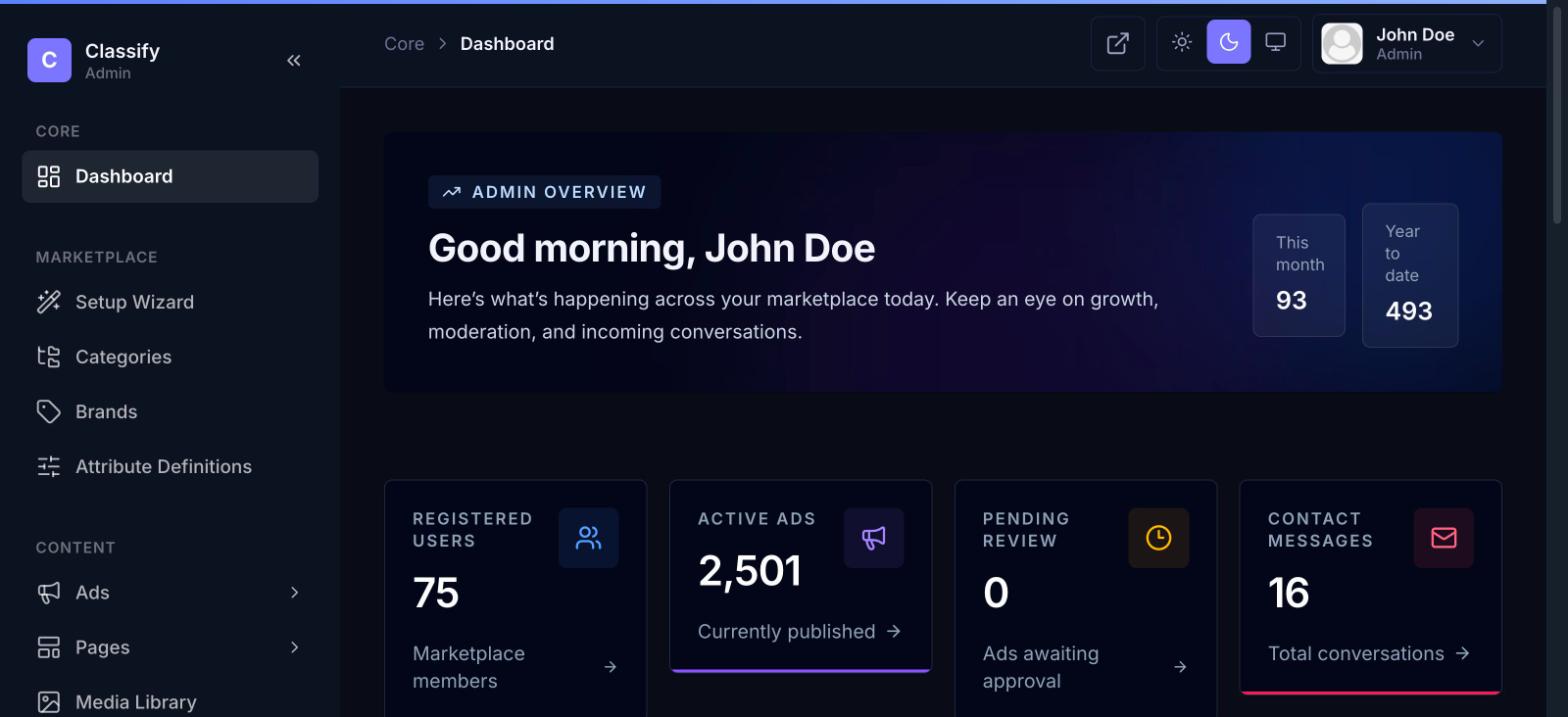
Task: Switch to light theme
Action: (1182, 42)
